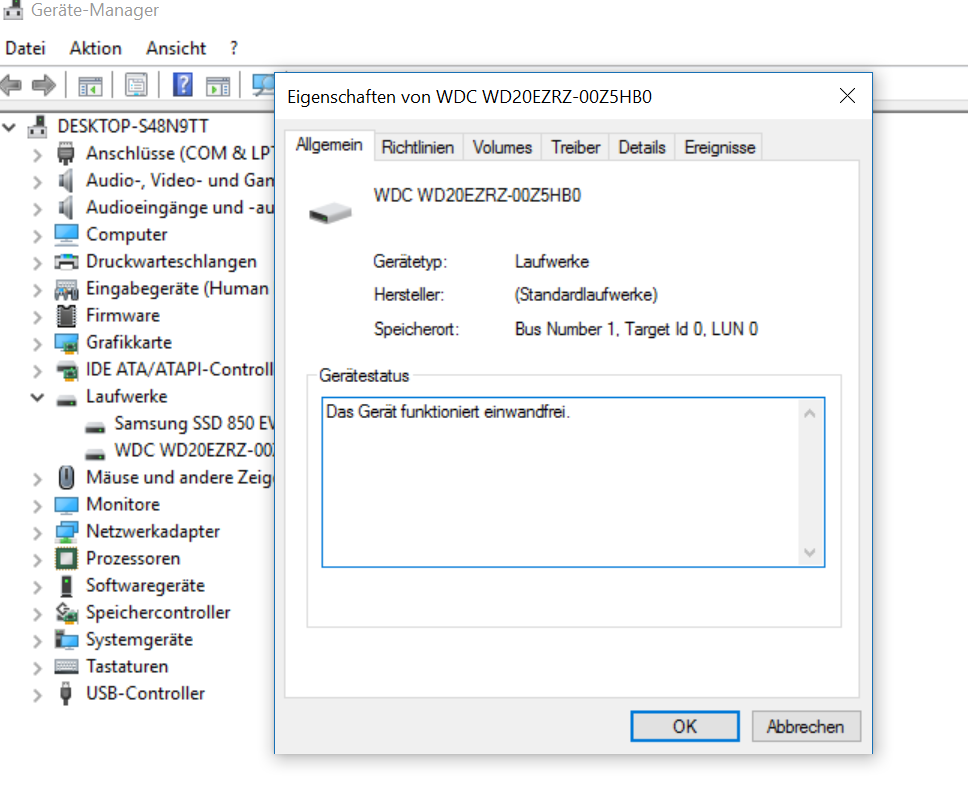
Task: Click the Eingabegeräte keyboard icon
Action: [66, 289]
